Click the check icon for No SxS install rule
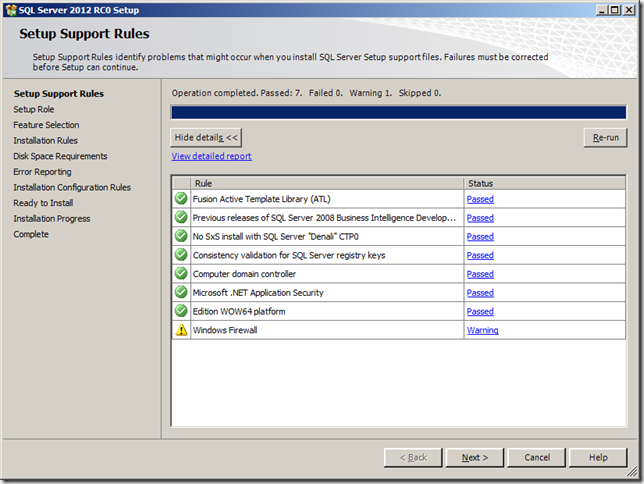The image size is (644, 484). click(x=181, y=236)
